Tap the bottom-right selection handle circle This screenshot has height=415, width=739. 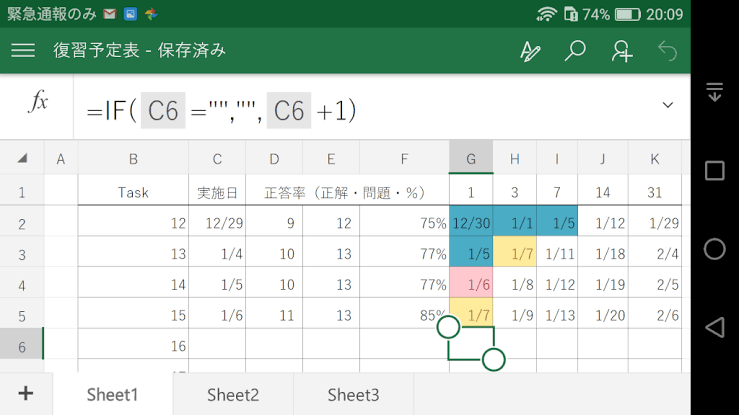click(493, 359)
